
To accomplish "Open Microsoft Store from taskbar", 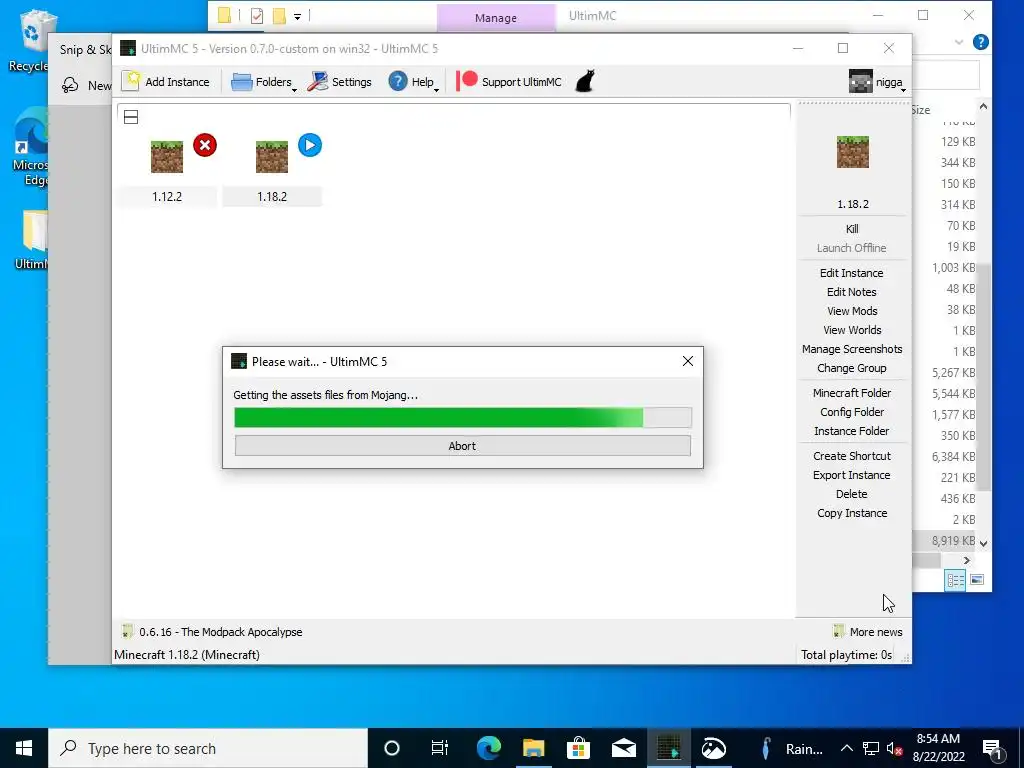I will (x=579, y=748).
